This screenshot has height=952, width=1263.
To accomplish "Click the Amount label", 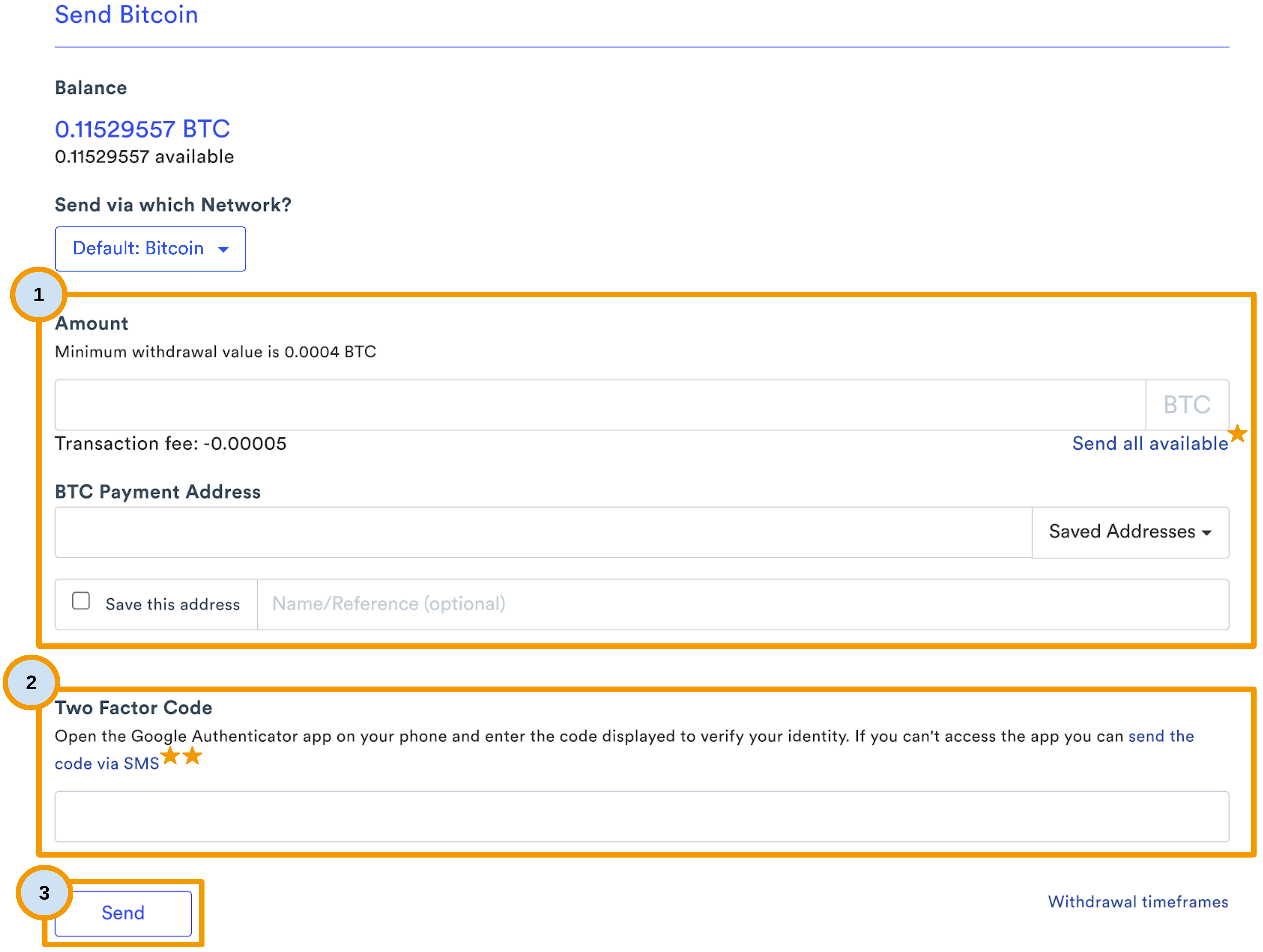I will coord(91,324).
